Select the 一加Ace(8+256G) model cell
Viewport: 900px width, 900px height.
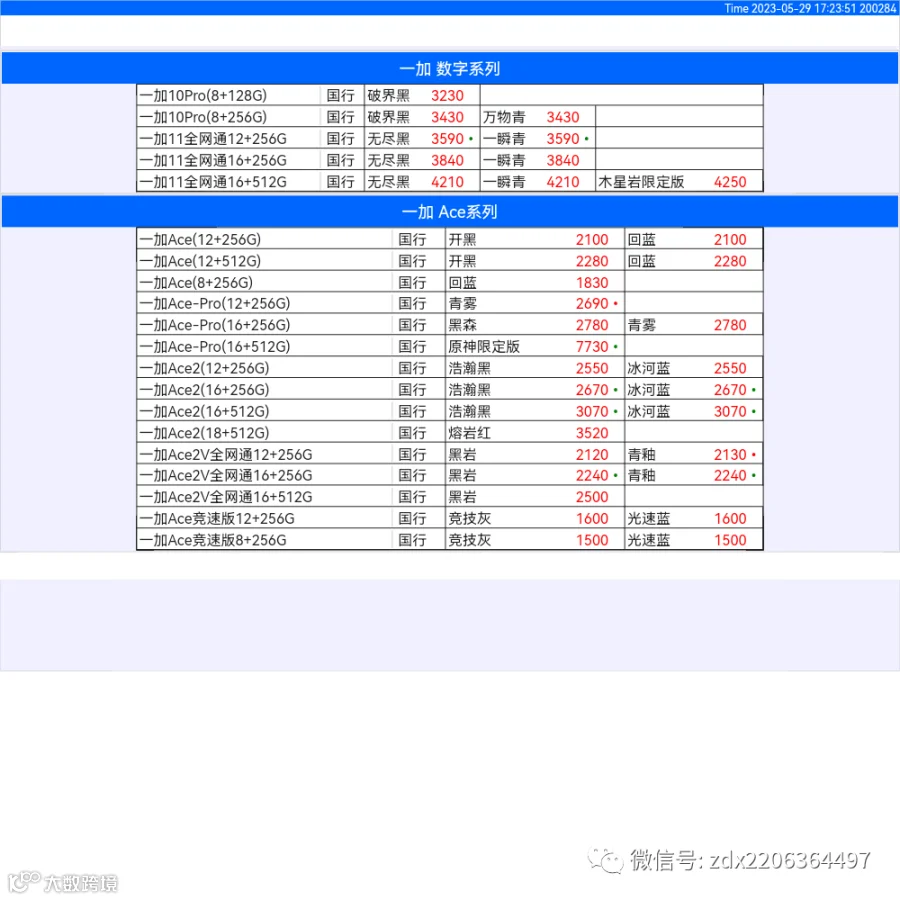(x=265, y=282)
